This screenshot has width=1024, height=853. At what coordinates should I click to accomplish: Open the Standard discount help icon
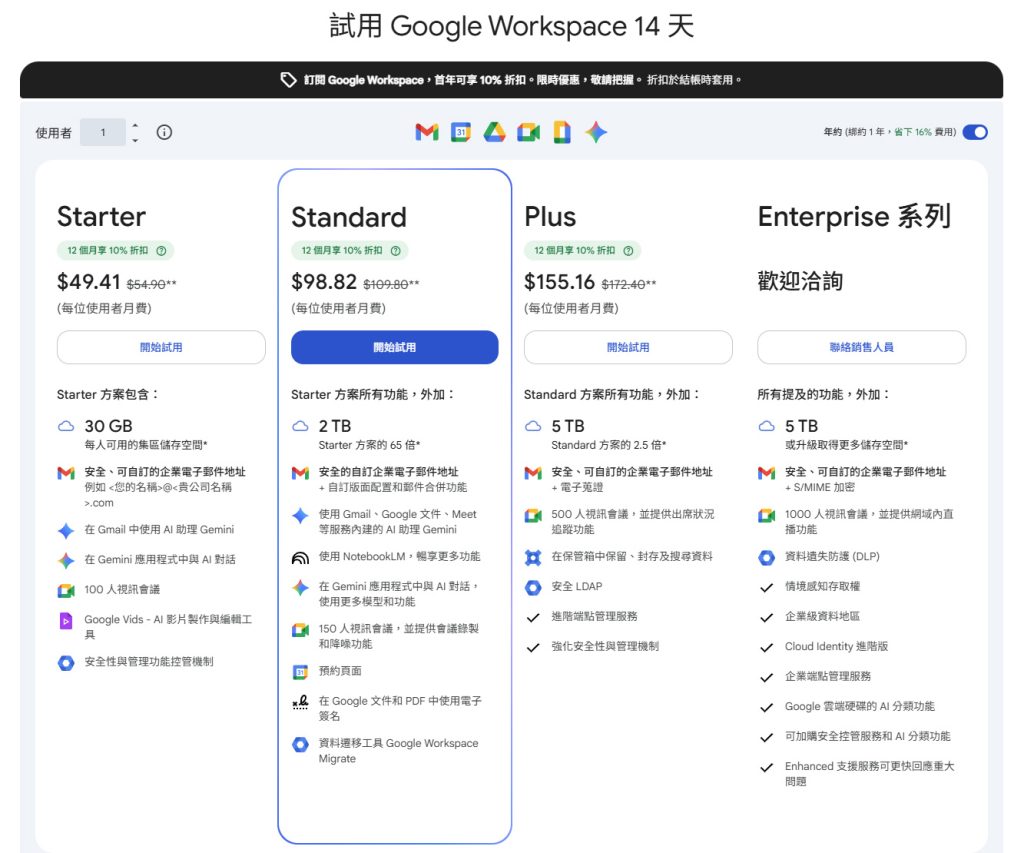(395, 251)
